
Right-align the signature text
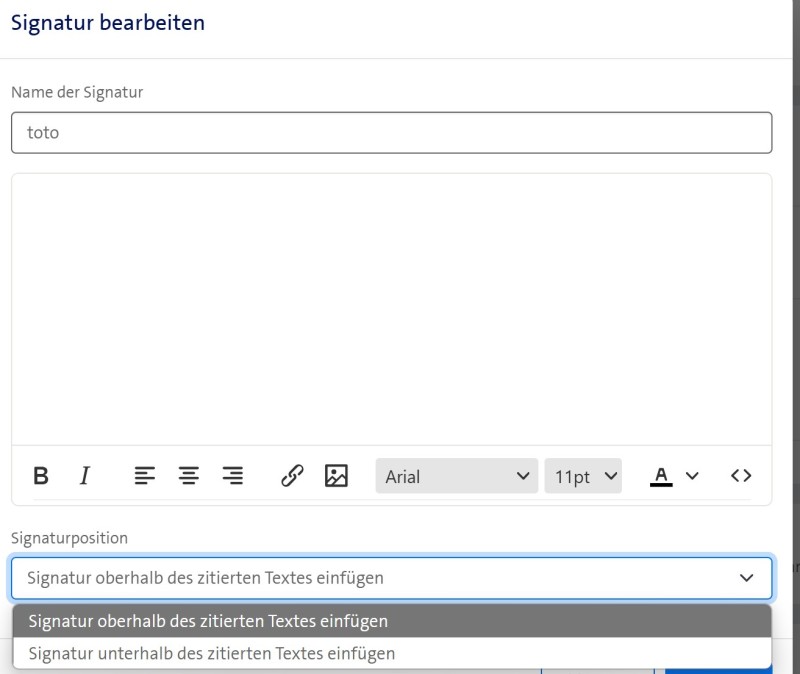click(233, 476)
